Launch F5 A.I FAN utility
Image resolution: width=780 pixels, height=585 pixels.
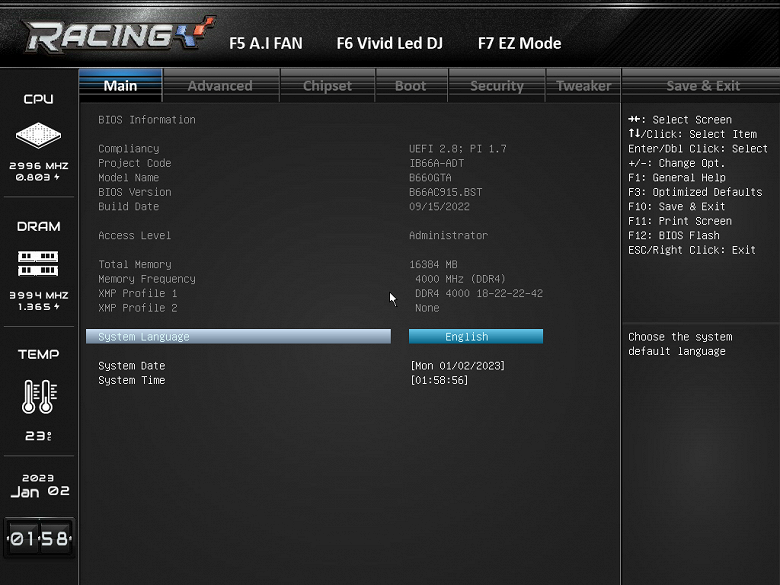pyautogui.click(x=266, y=43)
